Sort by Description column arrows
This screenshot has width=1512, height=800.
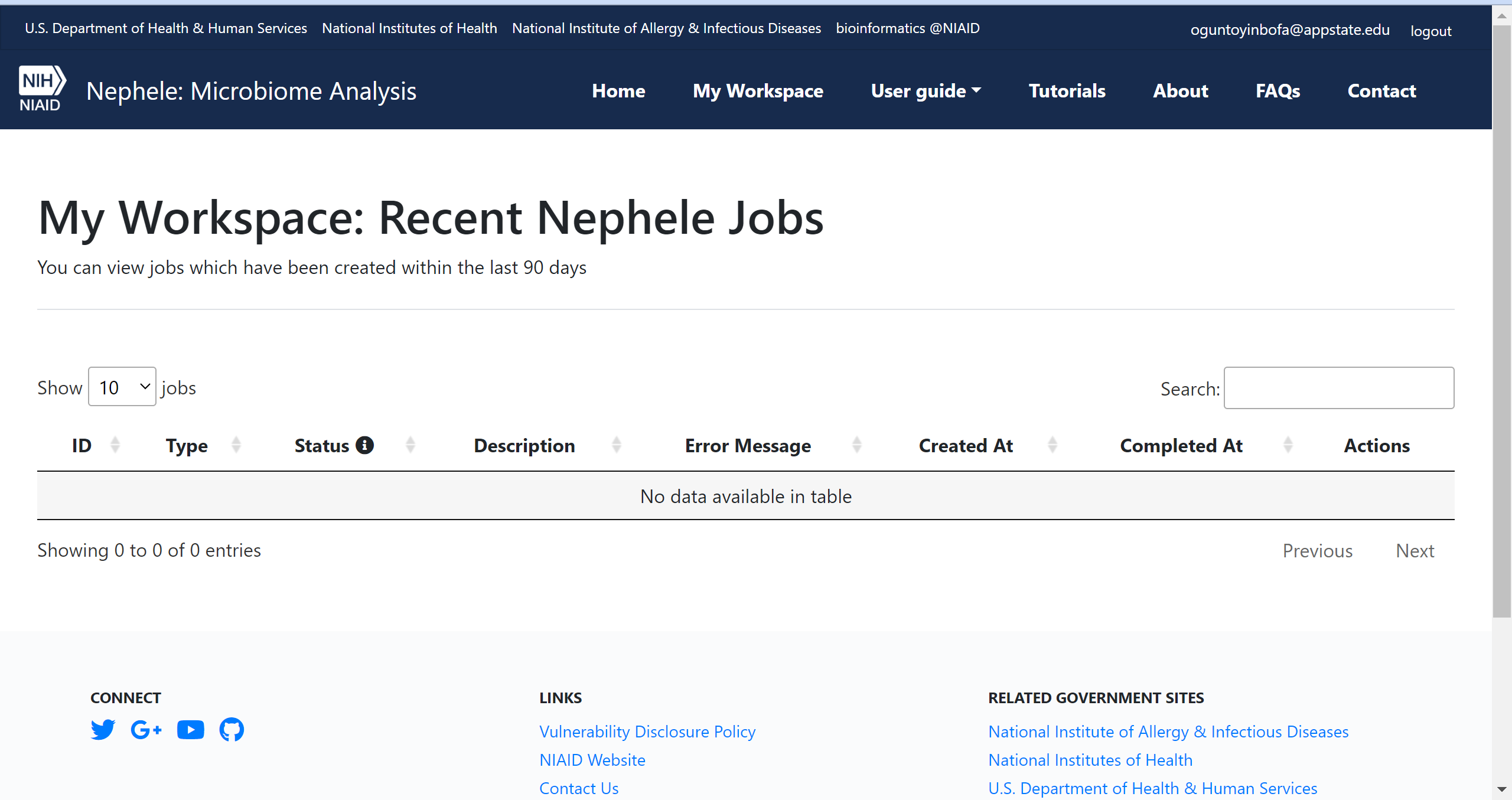point(617,445)
